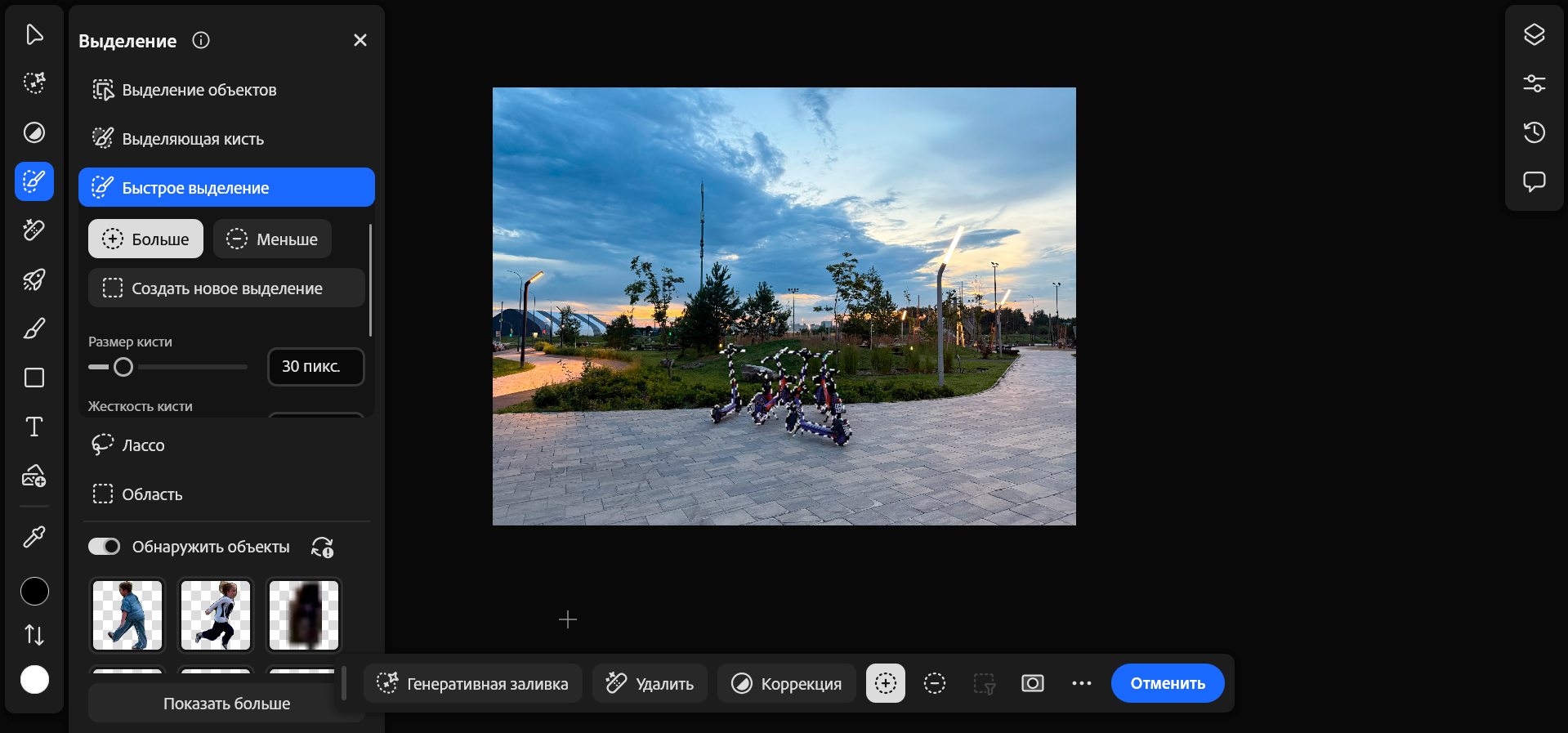This screenshot has height=733, width=1568.
Task: Show info about Выделение panel
Action: (201, 40)
